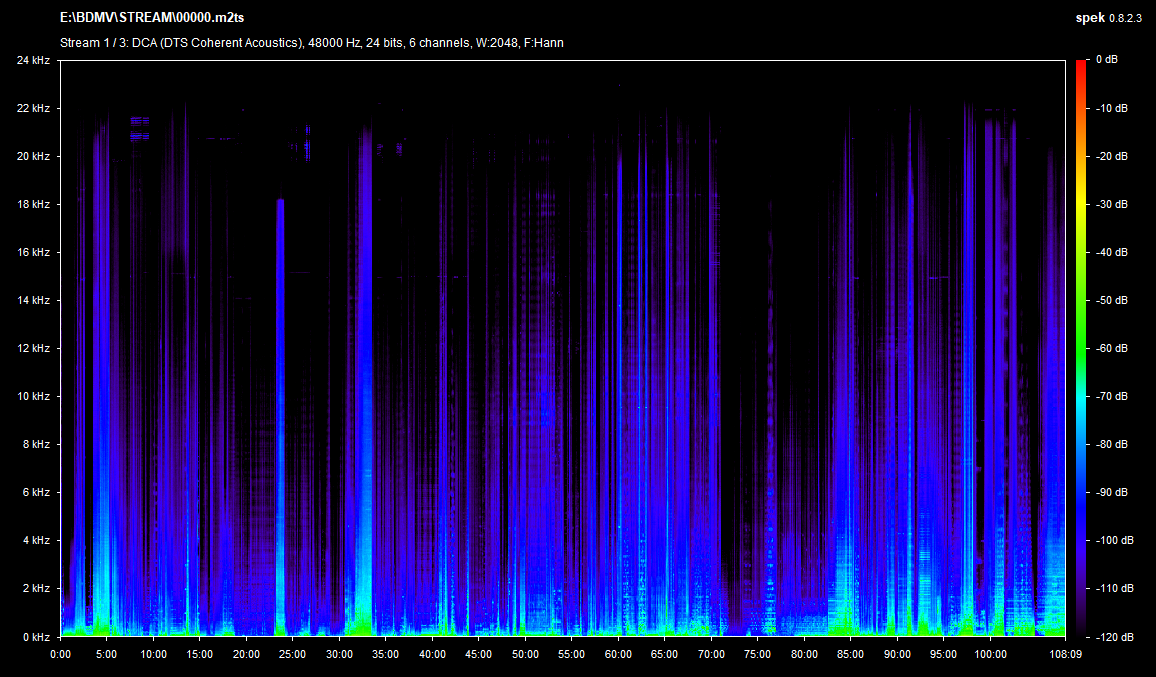Click the 6 kHz frequency axis label

35,492
